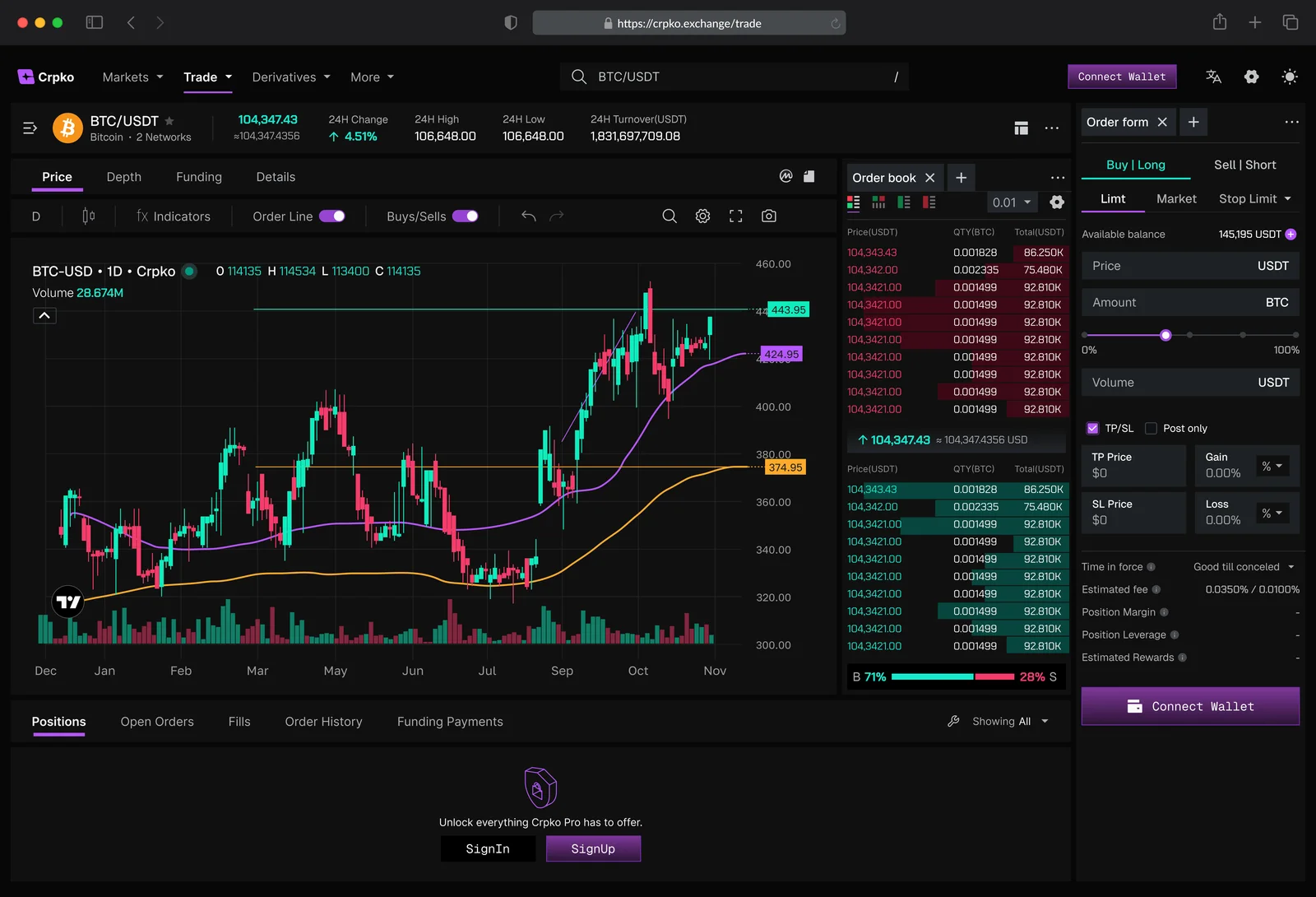Click the Price USDT input field
1316x897 pixels.
pyautogui.click(x=1190, y=266)
